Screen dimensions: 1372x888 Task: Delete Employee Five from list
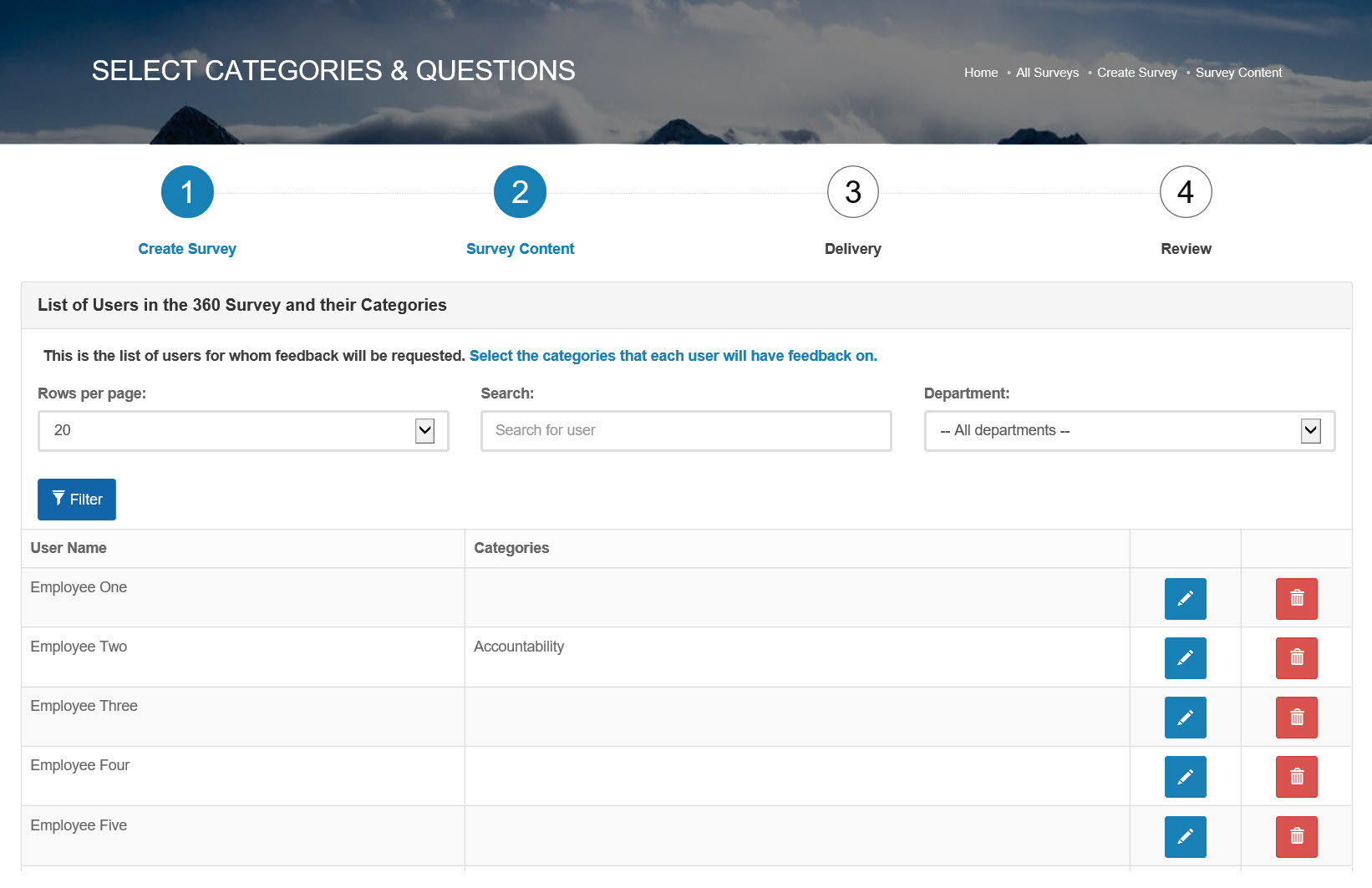(1296, 836)
